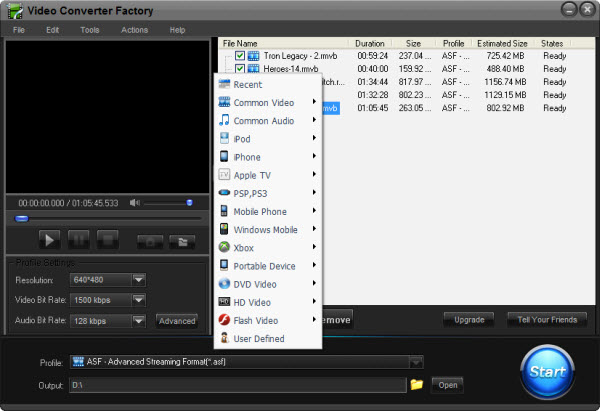This screenshot has width=600, height=411.
Task: Click the Advanced settings button
Action: (x=177, y=321)
